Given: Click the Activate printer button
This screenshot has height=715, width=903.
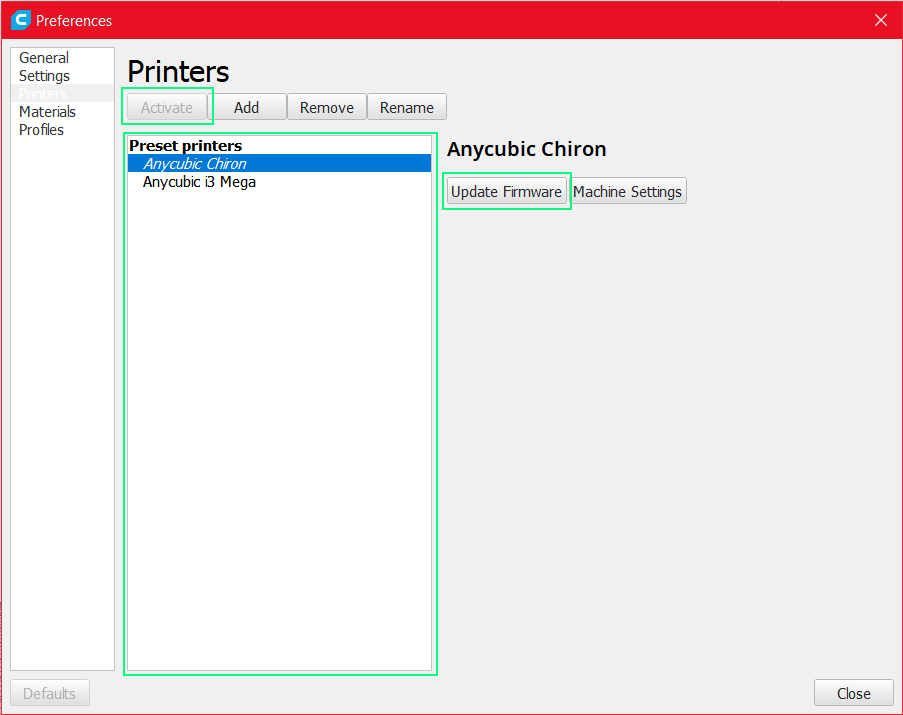Looking at the screenshot, I should click(166, 107).
